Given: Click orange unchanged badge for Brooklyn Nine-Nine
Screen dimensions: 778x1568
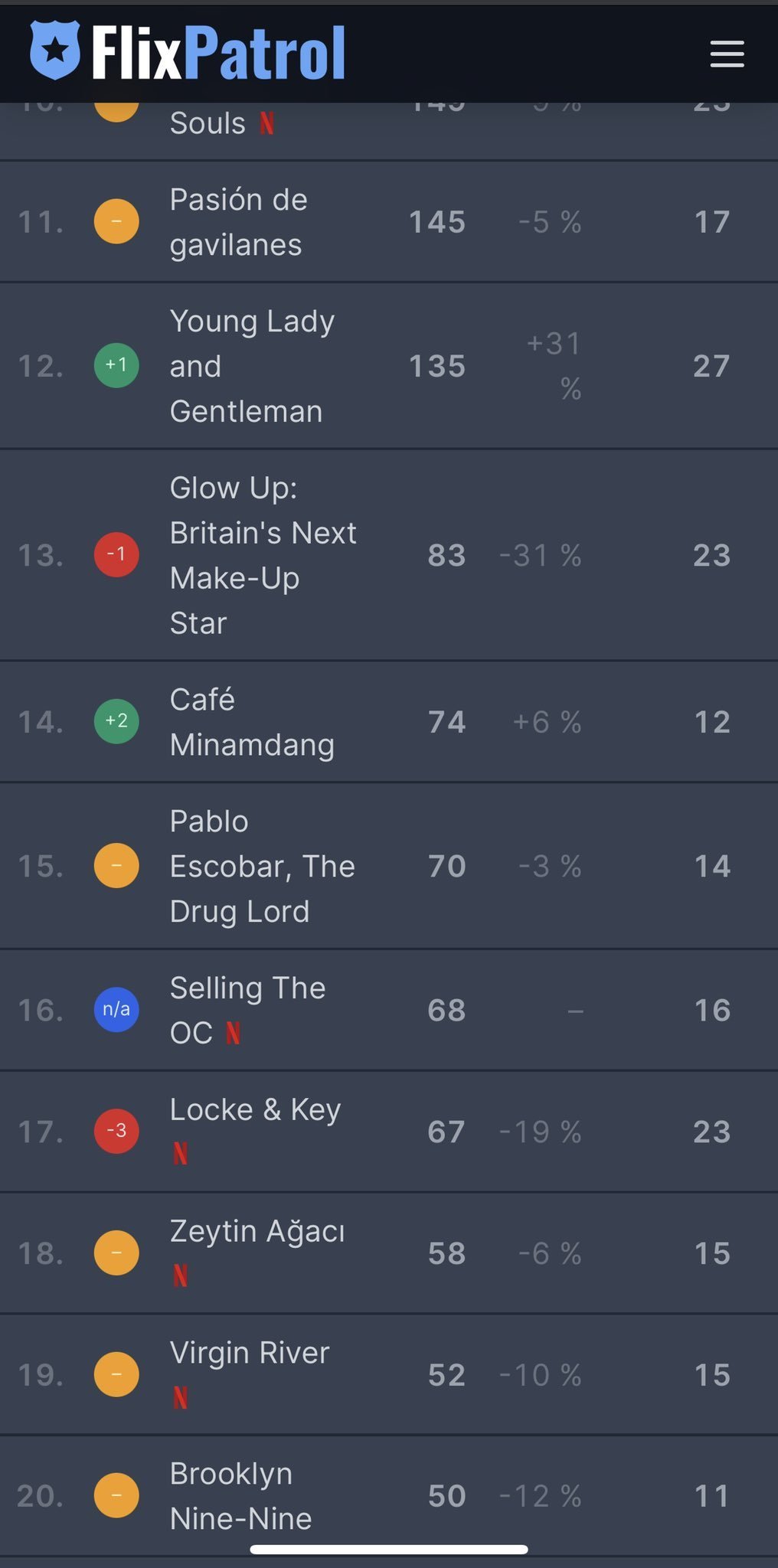Looking at the screenshot, I should click(116, 1495).
